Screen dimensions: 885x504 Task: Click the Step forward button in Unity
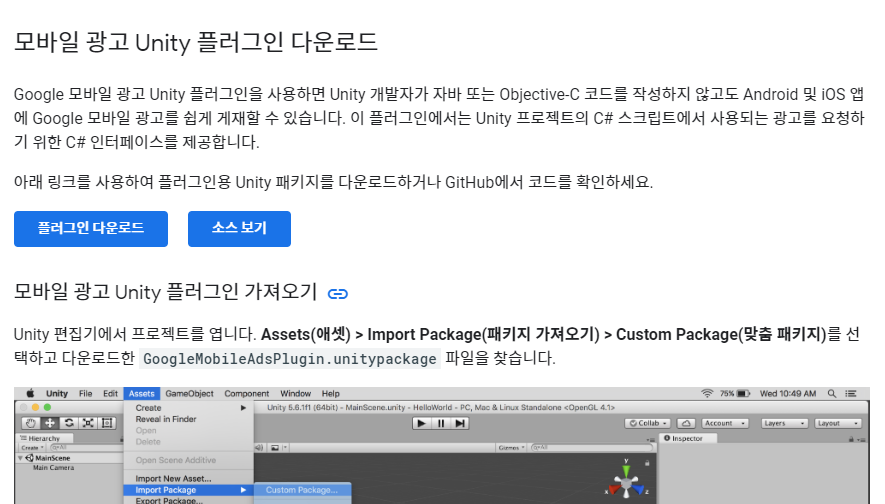tap(460, 423)
